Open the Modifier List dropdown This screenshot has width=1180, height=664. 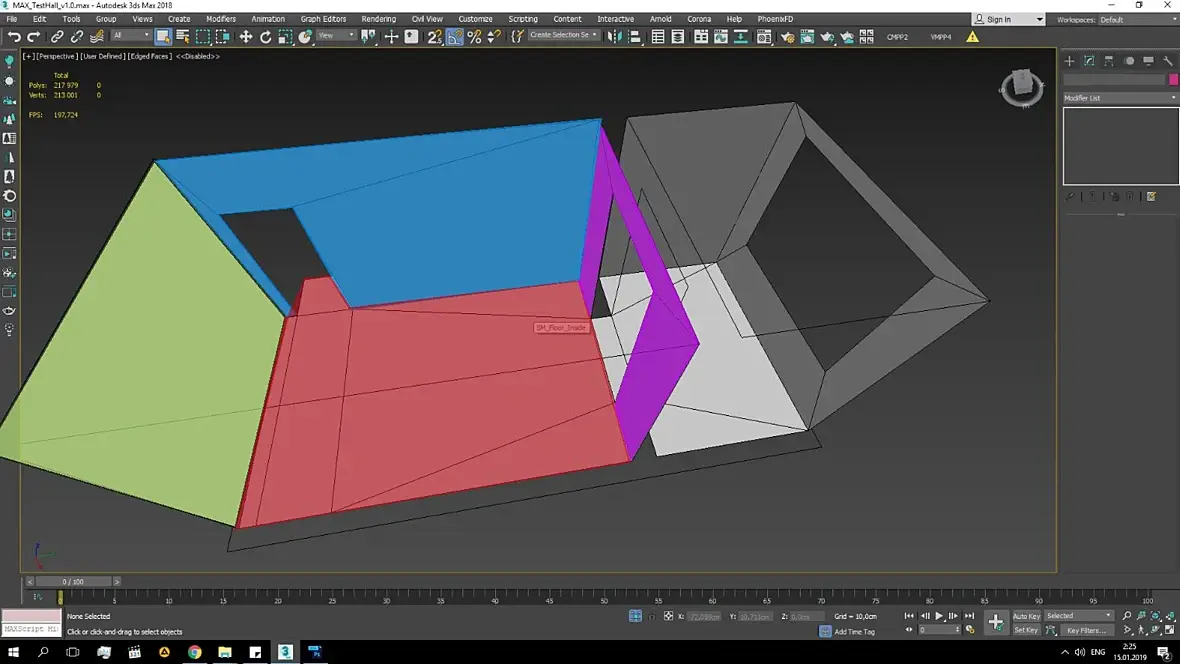click(x=1120, y=98)
